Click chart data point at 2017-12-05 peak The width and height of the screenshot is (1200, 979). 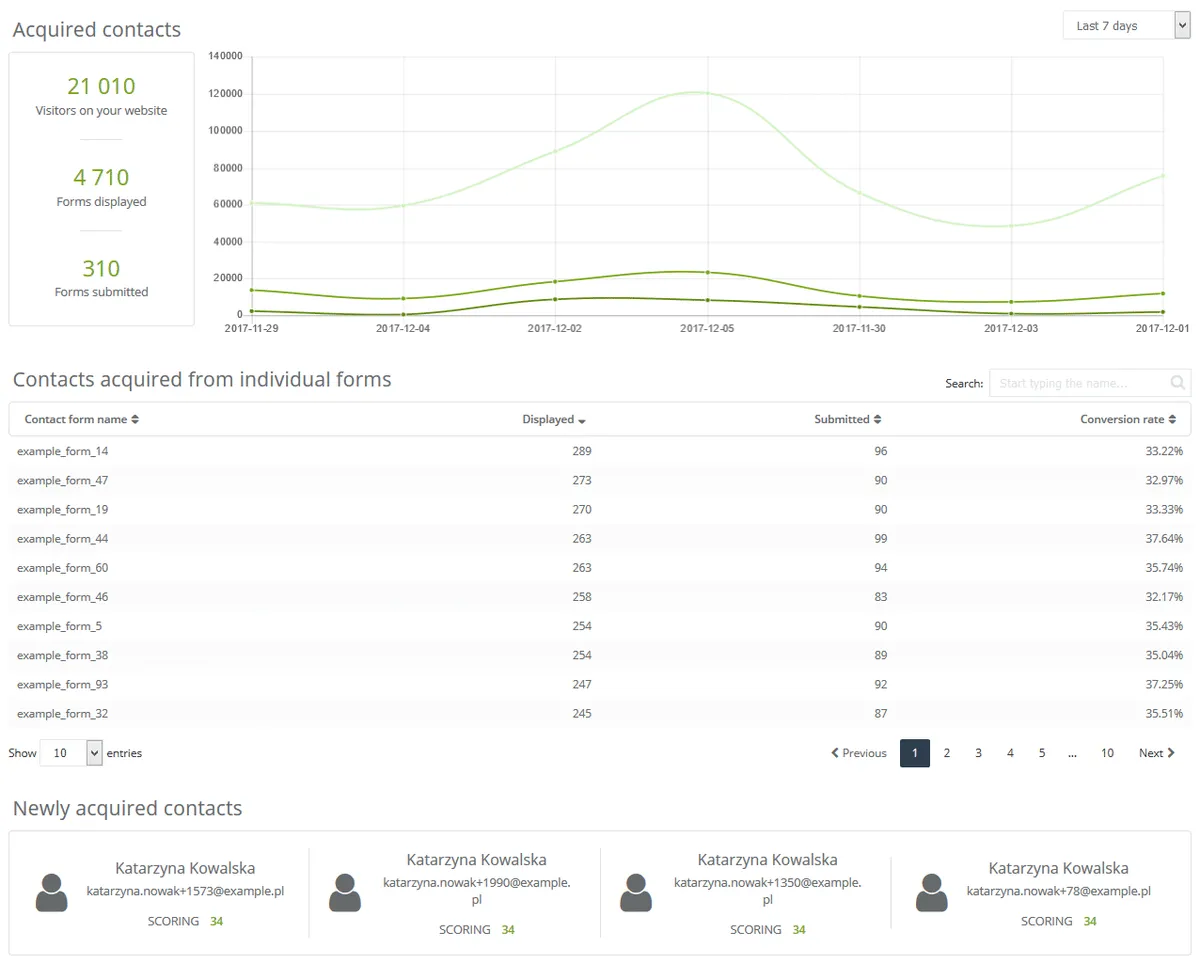tap(707, 93)
